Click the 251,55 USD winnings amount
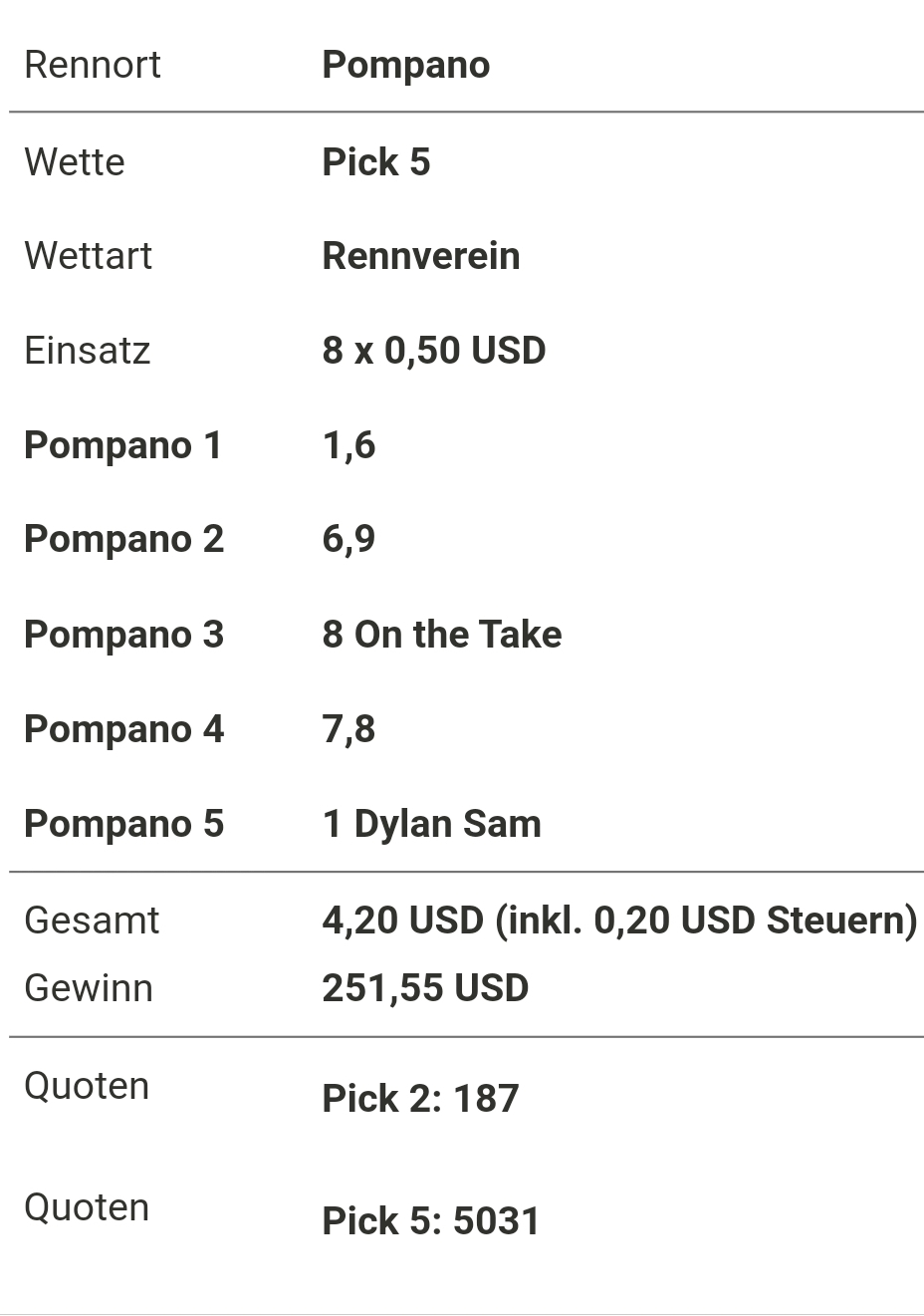The height and width of the screenshot is (1316, 924). [425, 988]
